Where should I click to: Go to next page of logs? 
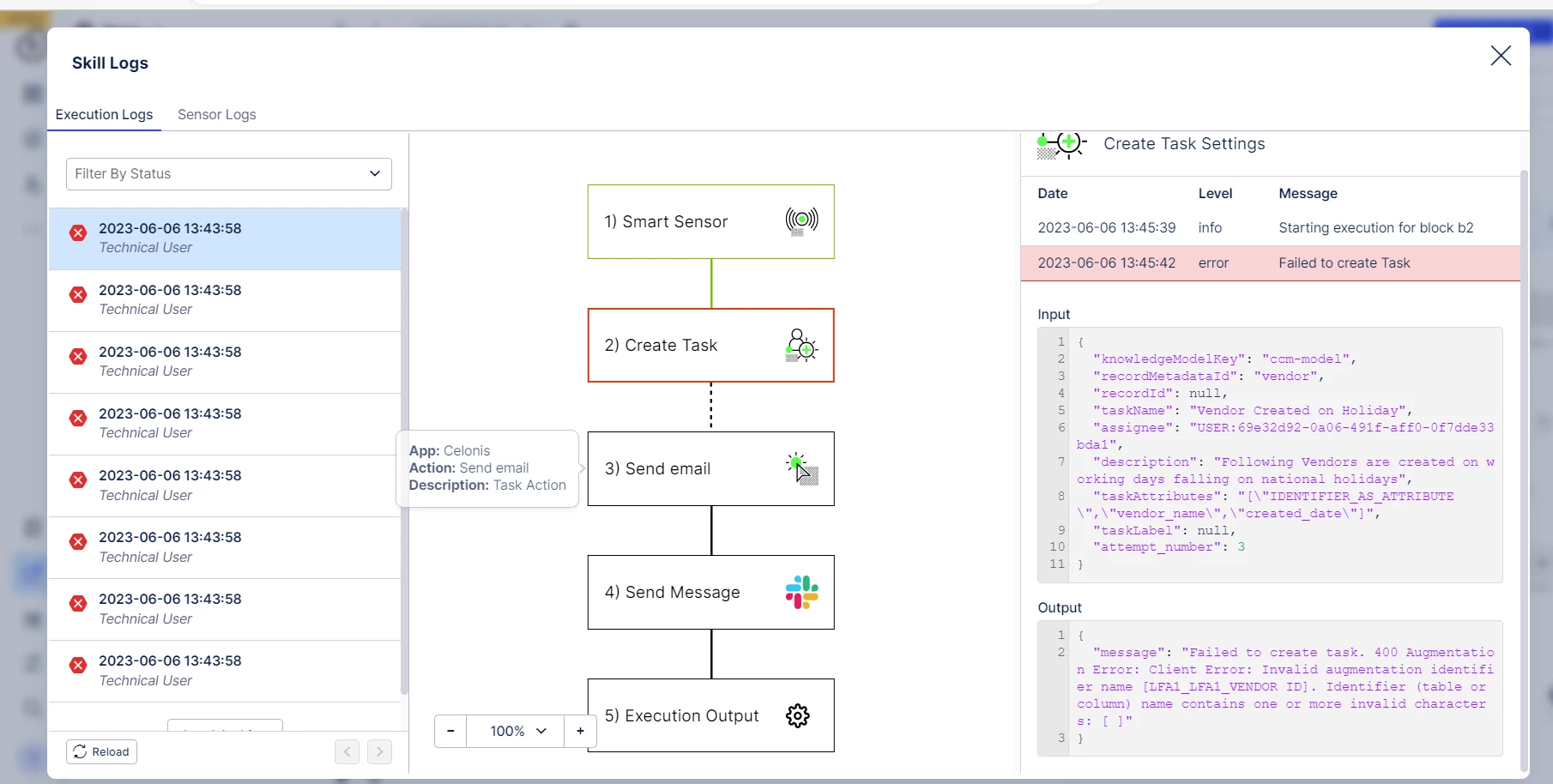point(379,752)
